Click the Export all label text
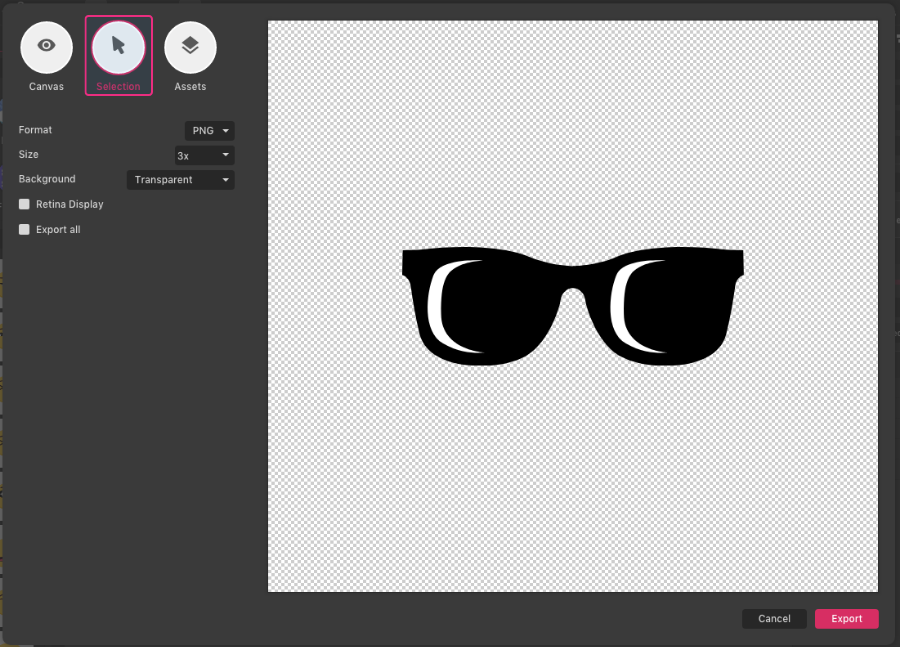The height and width of the screenshot is (647, 900). 58,229
